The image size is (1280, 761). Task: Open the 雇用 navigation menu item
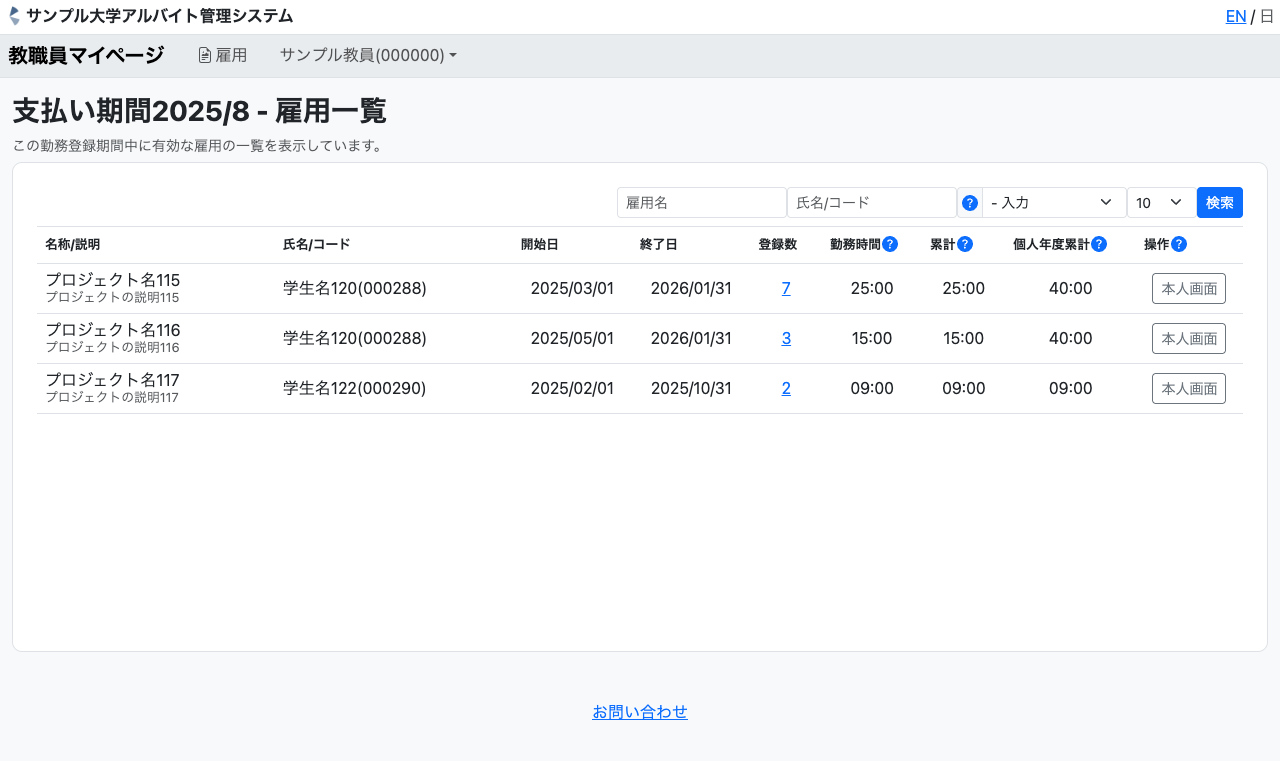[222, 56]
